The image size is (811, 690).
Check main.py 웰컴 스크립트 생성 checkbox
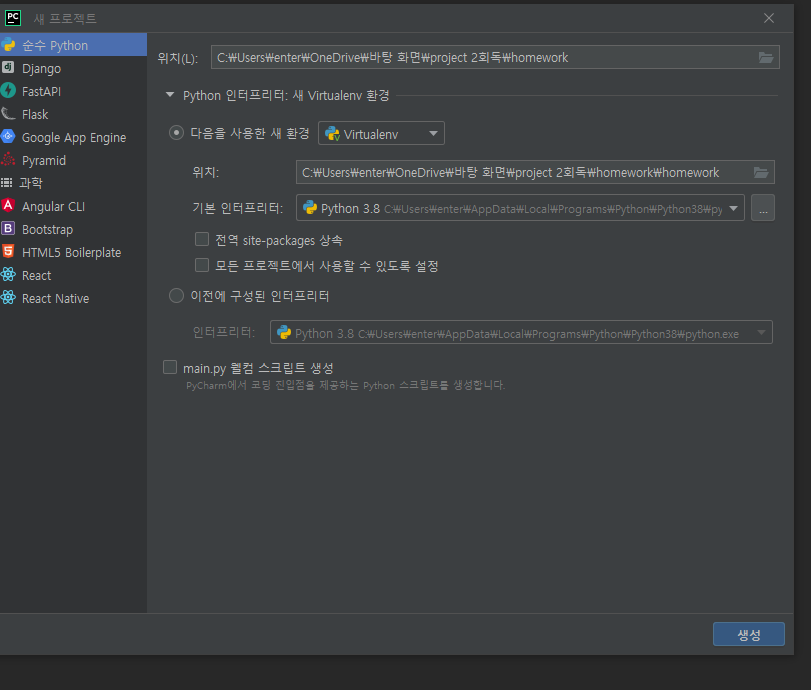coord(170,367)
